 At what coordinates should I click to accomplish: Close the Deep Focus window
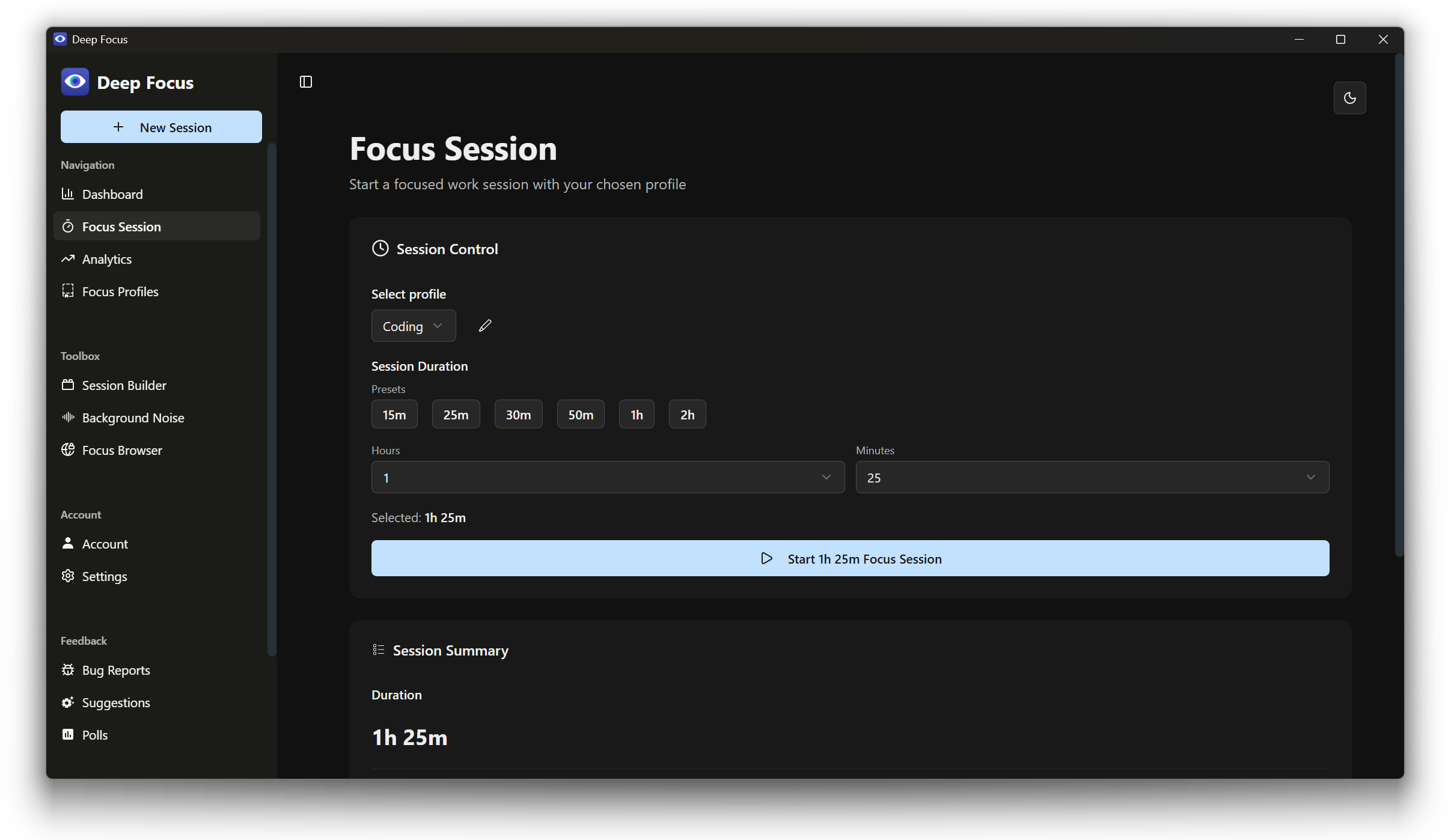coord(1383,39)
